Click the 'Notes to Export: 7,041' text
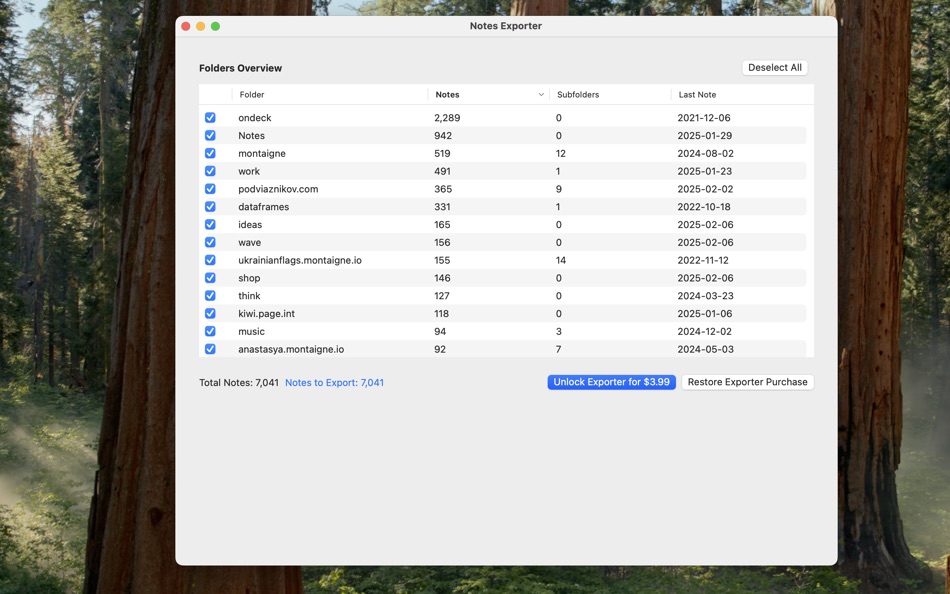The height and width of the screenshot is (594, 950). 334,382
